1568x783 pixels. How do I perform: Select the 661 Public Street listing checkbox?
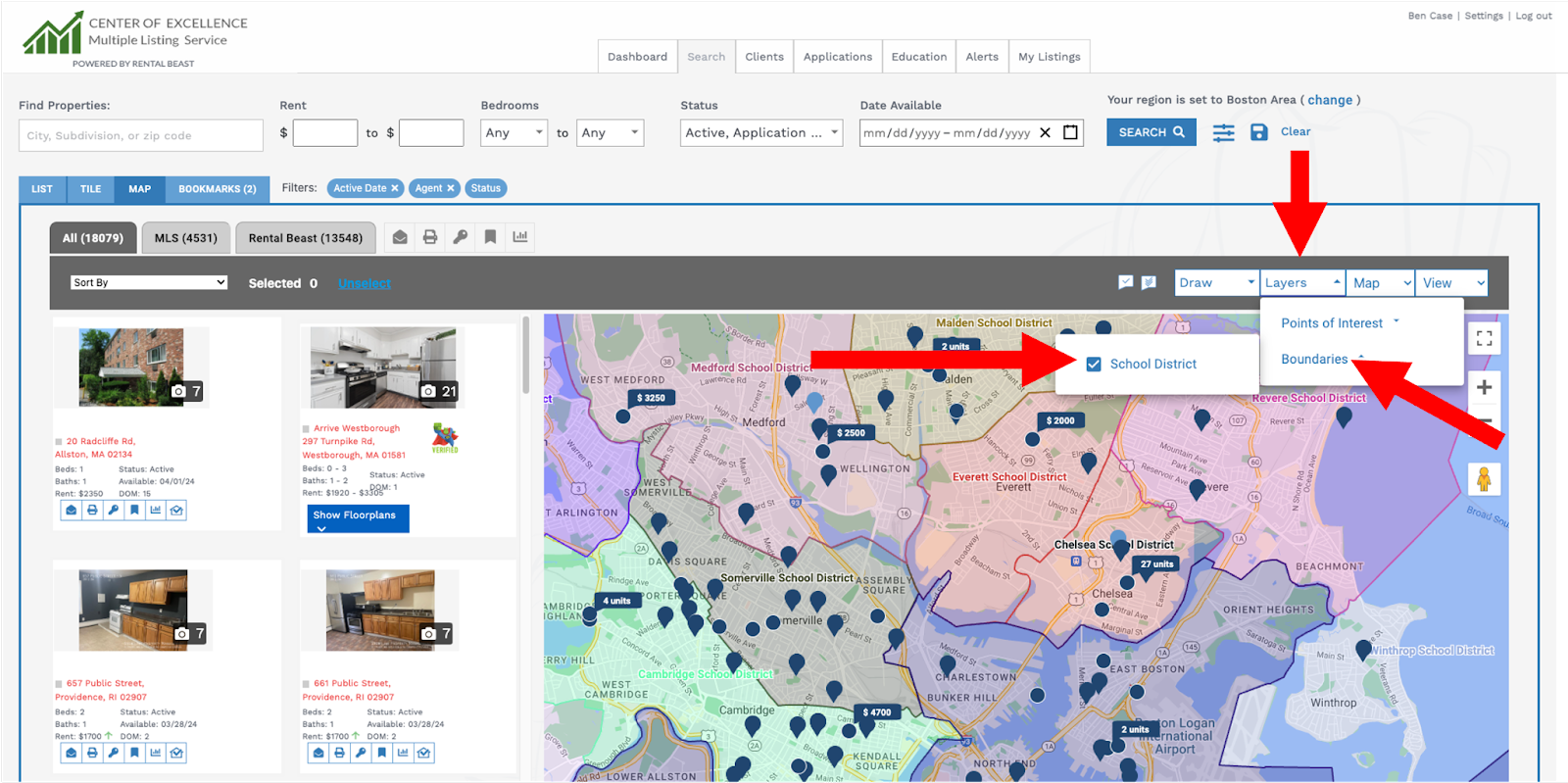(x=306, y=684)
